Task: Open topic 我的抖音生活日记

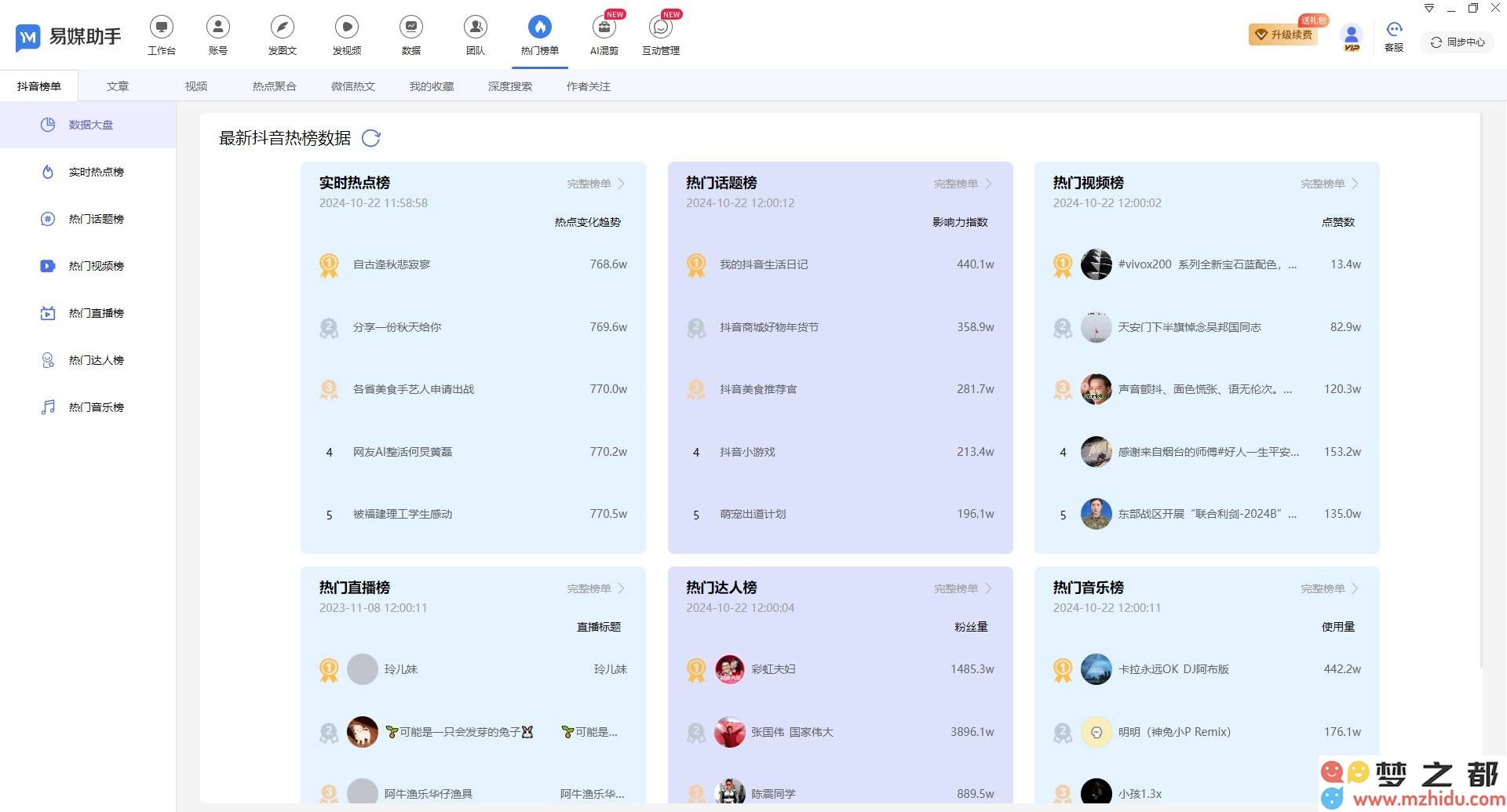Action: click(x=764, y=264)
